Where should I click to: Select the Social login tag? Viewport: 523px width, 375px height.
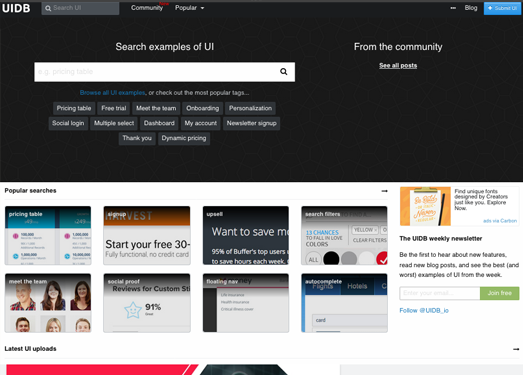[68, 123]
